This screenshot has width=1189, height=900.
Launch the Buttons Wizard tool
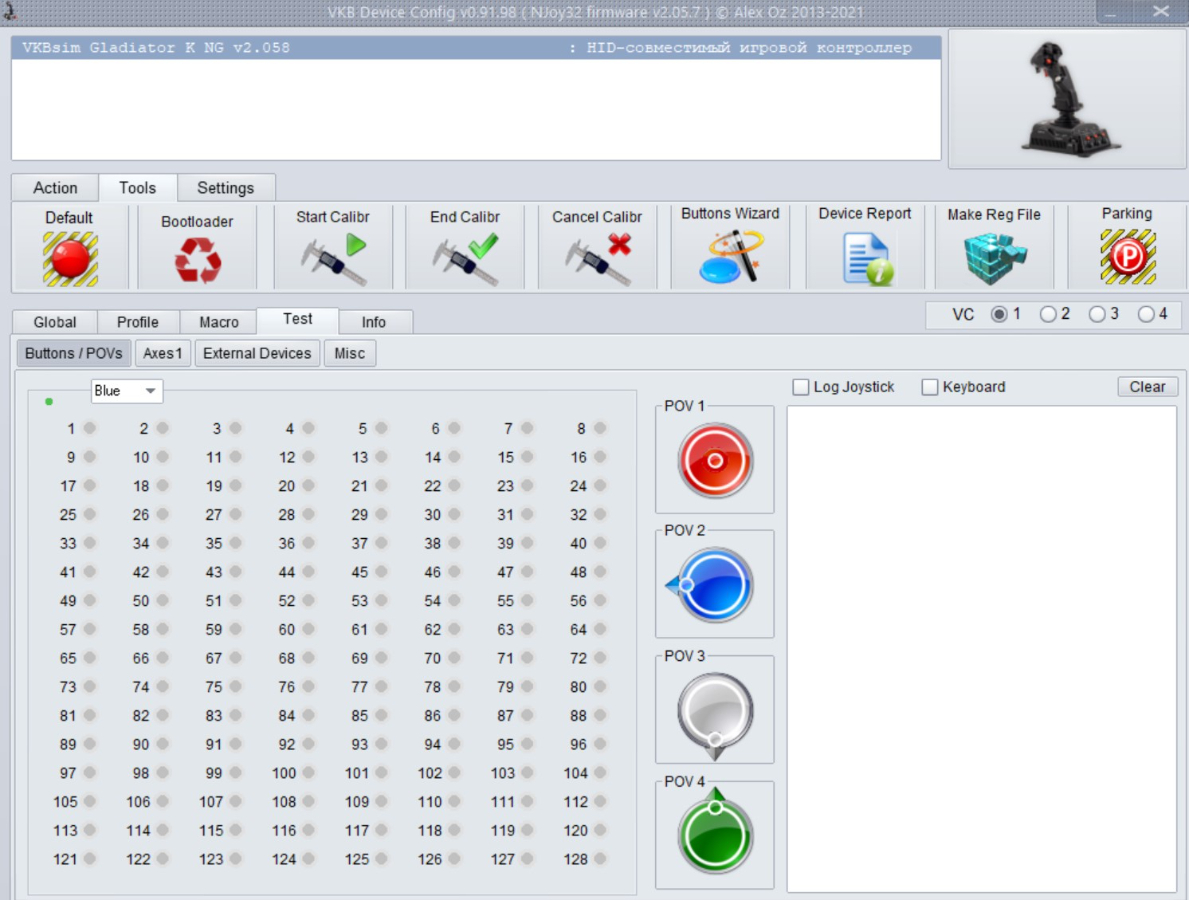(730, 257)
